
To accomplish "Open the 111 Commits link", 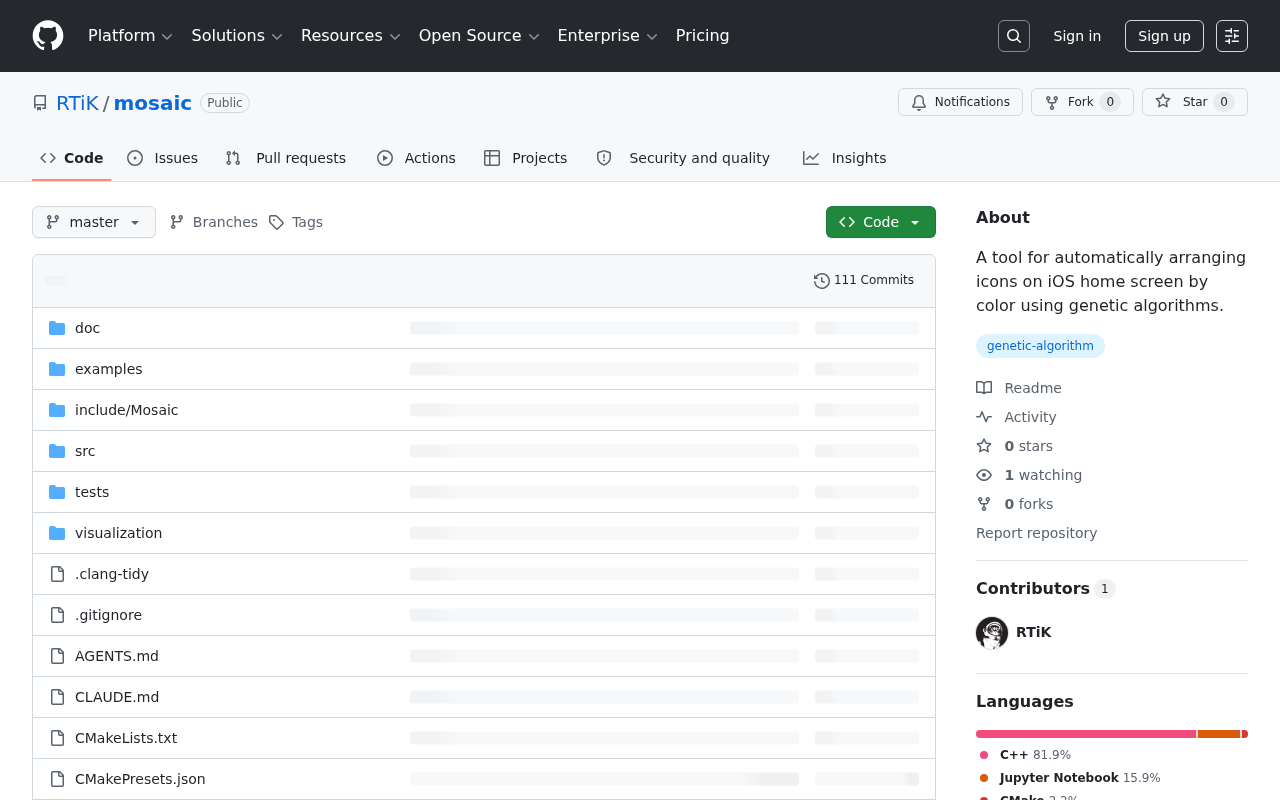I will pos(864,281).
